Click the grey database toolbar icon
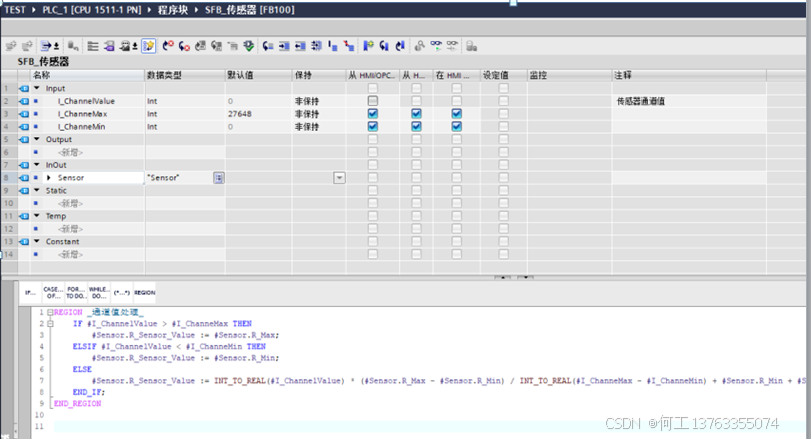Viewport: 811px width, 439px height. click(x=73, y=46)
